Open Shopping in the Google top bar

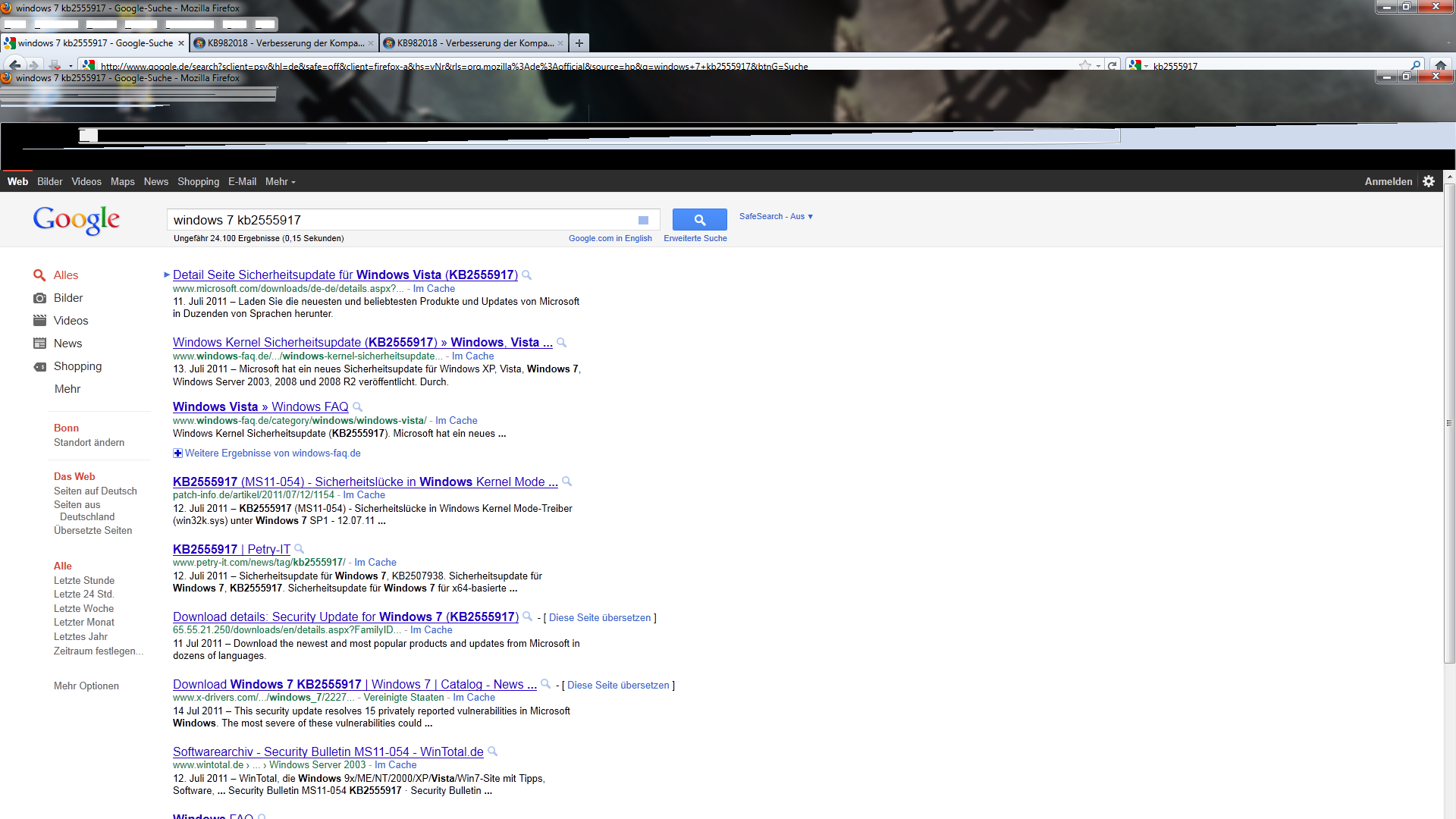tap(198, 182)
